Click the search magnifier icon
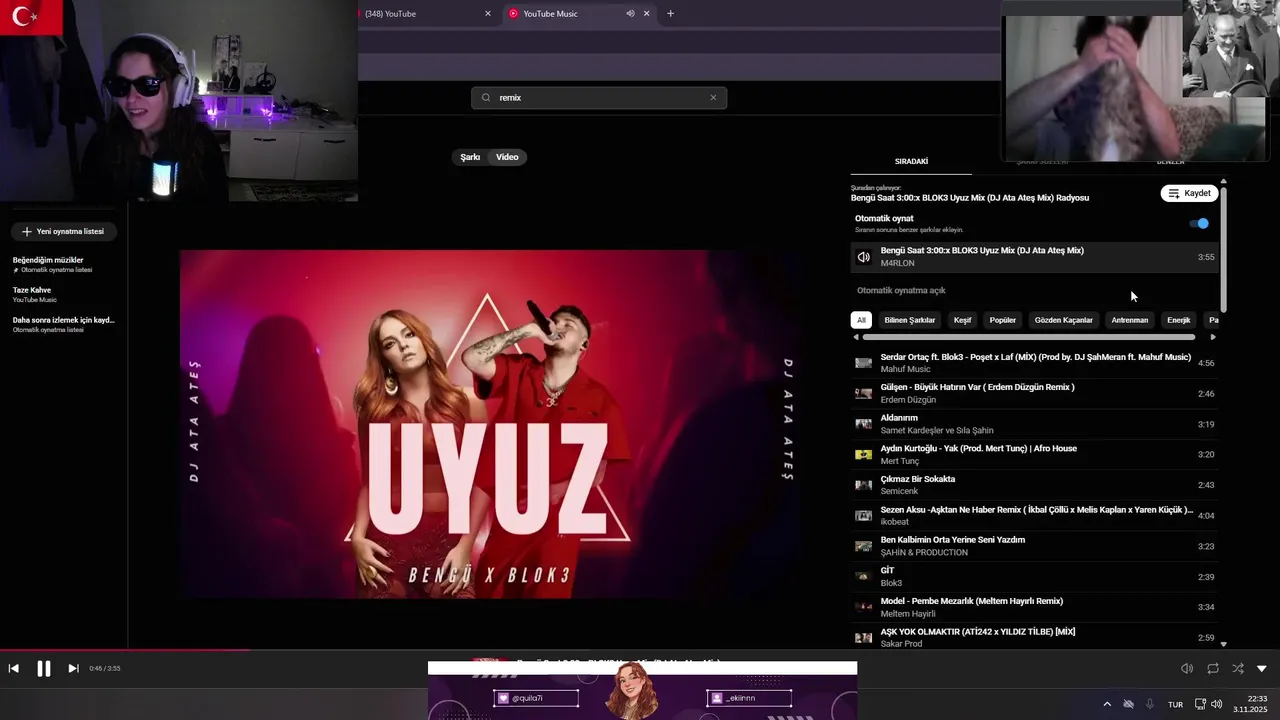The image size is (1280, 720). pos(486,98)
